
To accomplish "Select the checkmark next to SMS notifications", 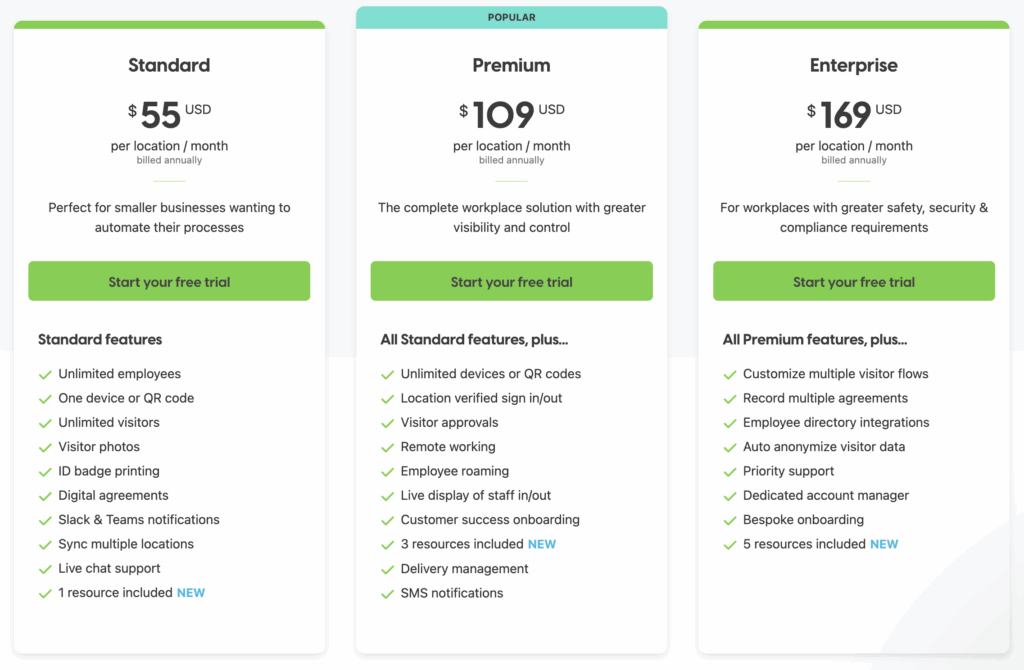I will point(388,593).
